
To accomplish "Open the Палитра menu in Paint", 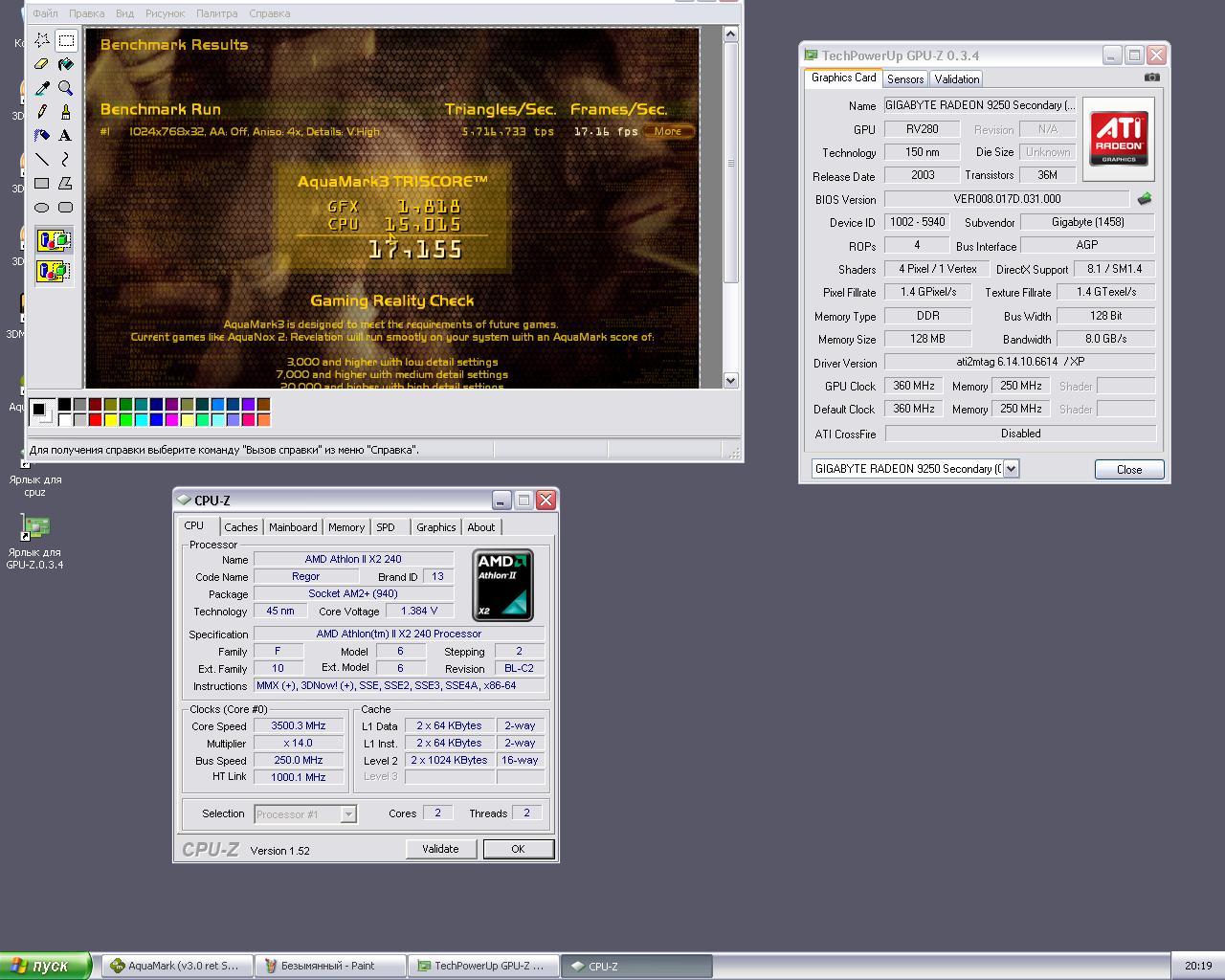I will (x=216, y=13).
